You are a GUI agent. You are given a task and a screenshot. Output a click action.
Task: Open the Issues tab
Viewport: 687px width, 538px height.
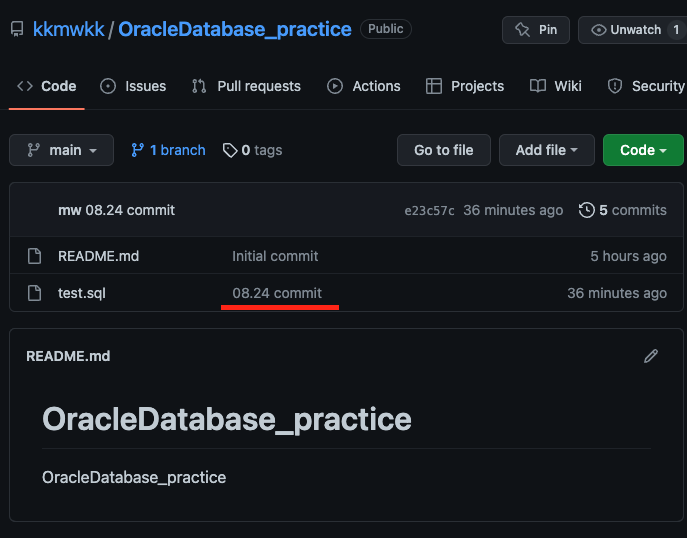[x=133, y=86]
